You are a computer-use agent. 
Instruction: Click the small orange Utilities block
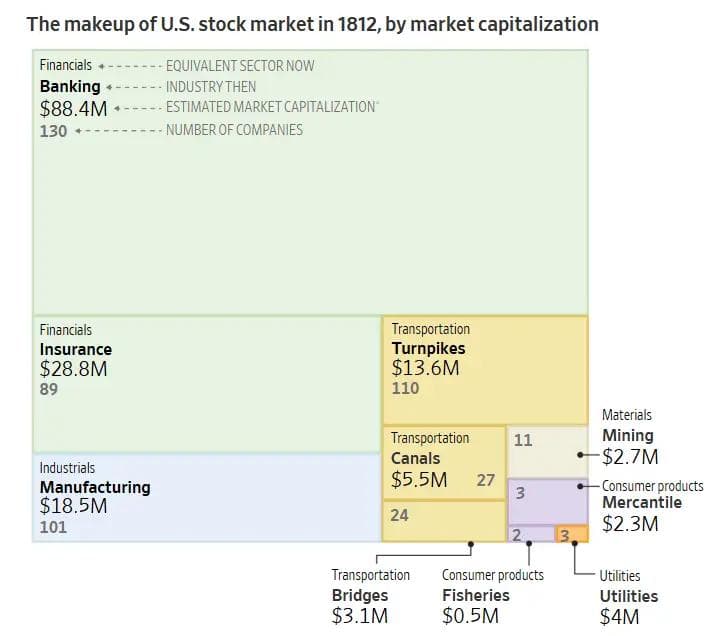coord(572,535)
